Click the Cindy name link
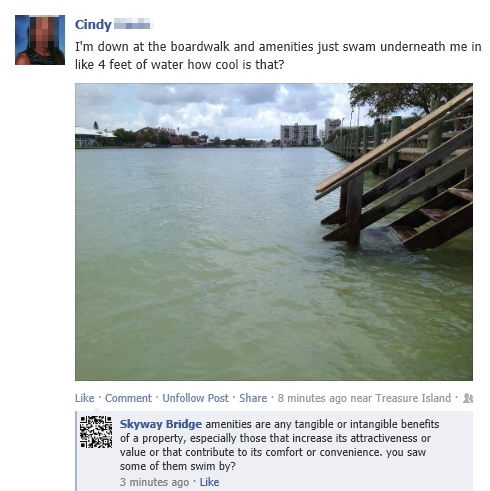 point(93,25)
